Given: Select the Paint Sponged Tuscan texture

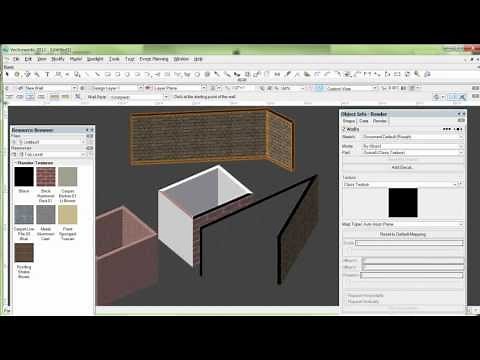Looking at the screenshot, I should [x=68, y=215].
